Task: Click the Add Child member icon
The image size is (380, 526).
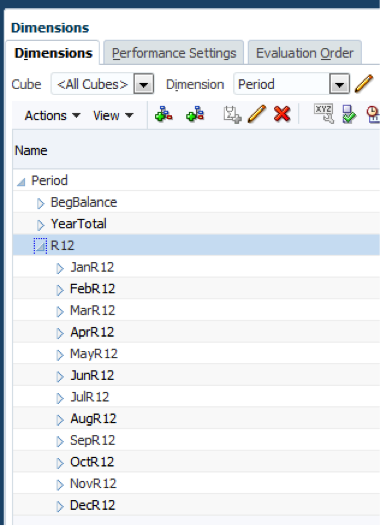Action: click(x=164, y=114)
